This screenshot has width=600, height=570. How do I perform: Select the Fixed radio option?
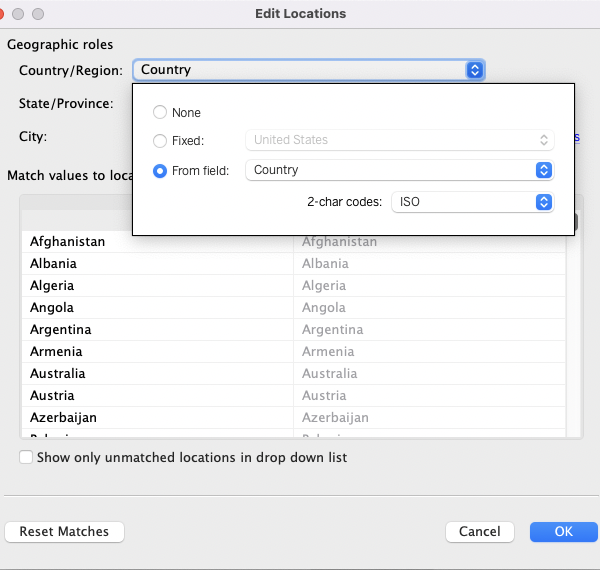(160, 141)
